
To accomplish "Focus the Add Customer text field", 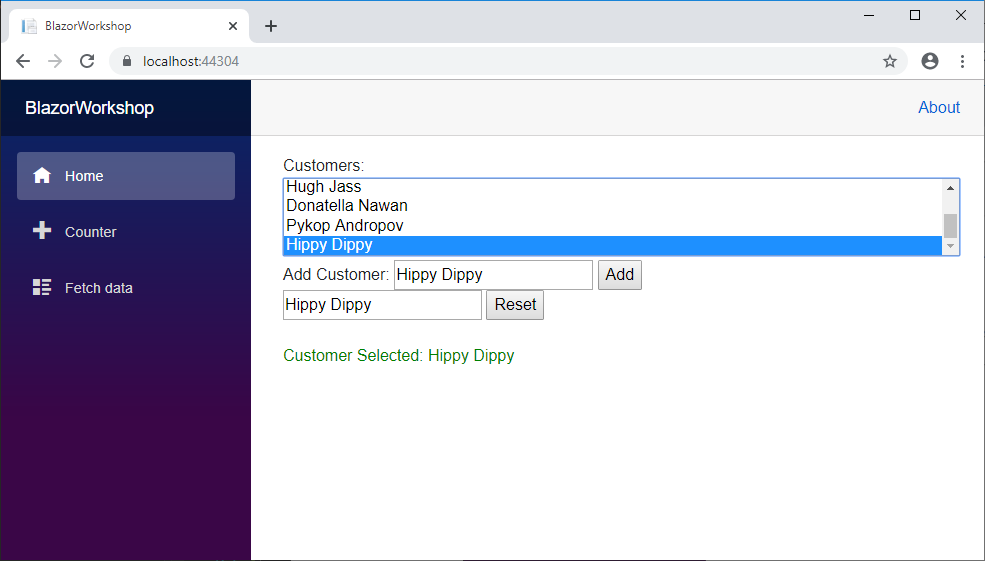I will (x=493, y=275).
